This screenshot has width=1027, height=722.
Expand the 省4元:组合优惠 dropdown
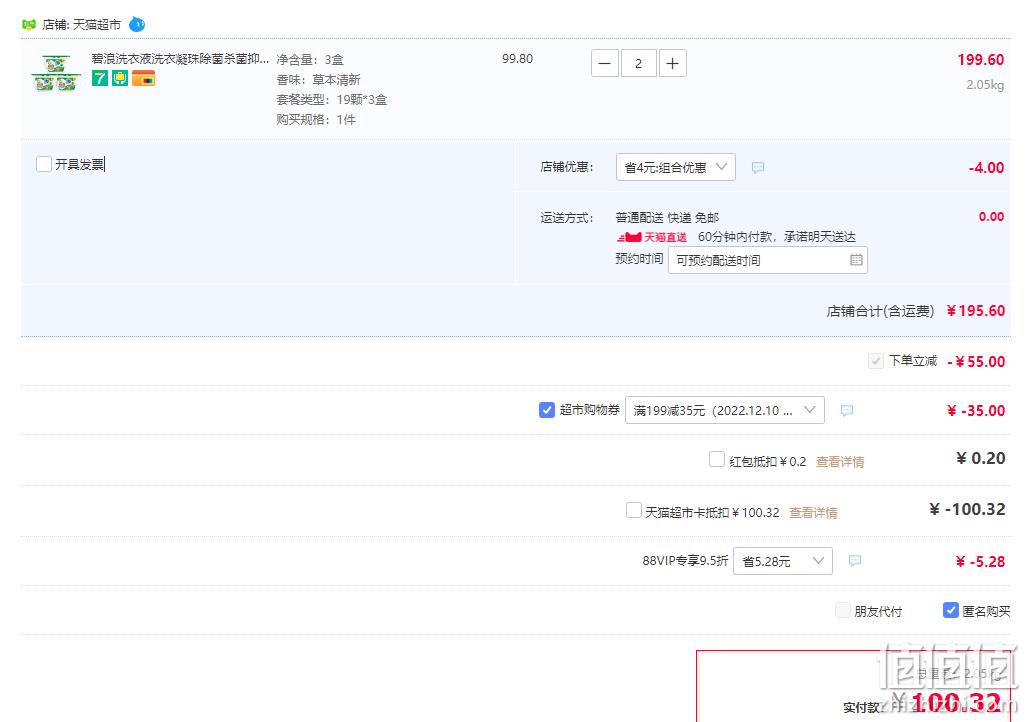tap(676, 167)
